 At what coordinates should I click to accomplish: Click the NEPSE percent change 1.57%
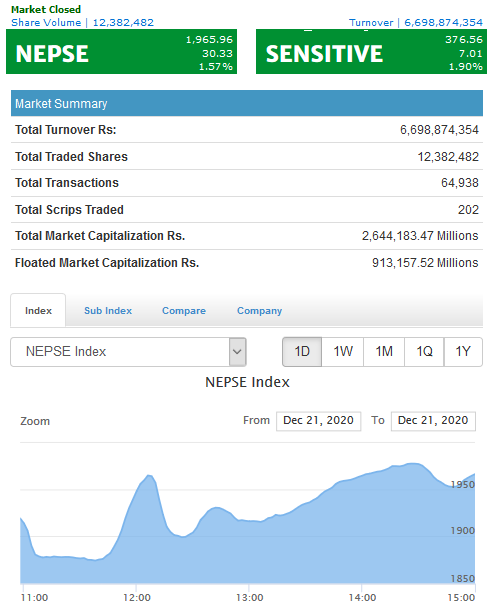(x=215, y=67)
